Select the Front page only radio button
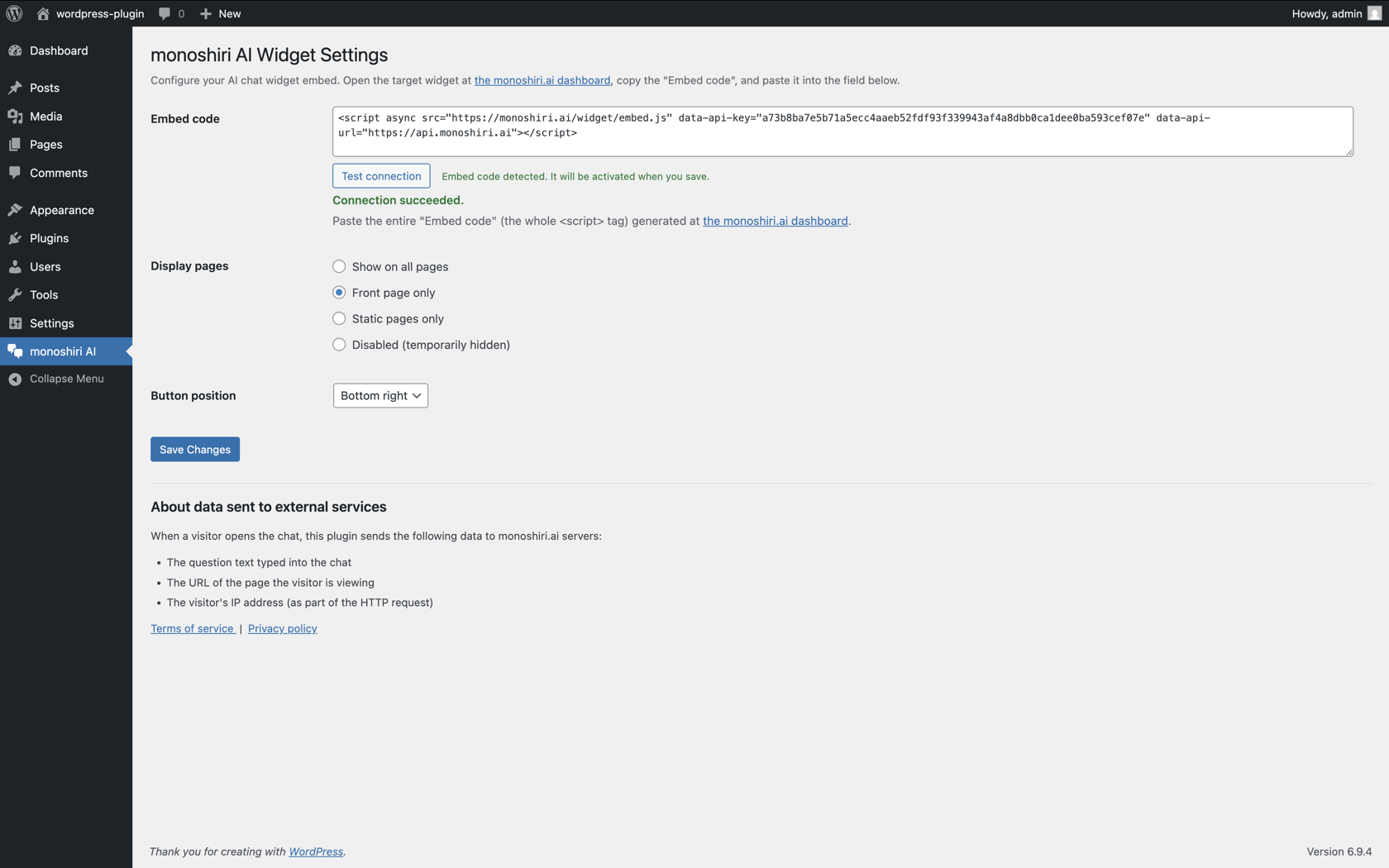The height and width of the screenshot is (868, 1389). [339, 293]
